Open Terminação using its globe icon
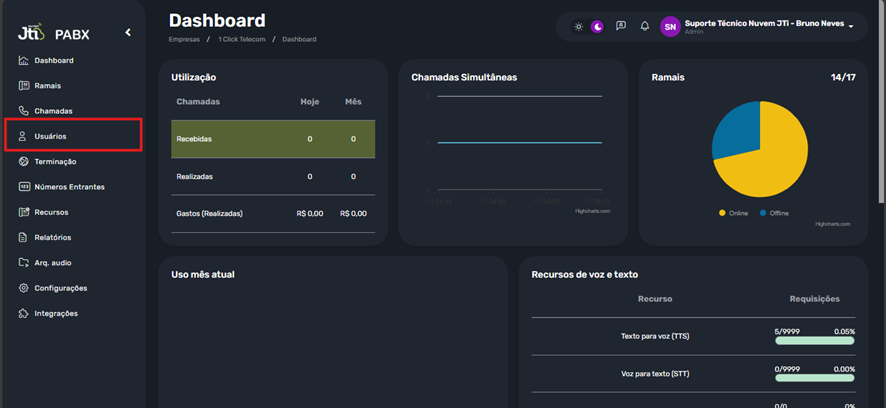 tap(24, 161)
